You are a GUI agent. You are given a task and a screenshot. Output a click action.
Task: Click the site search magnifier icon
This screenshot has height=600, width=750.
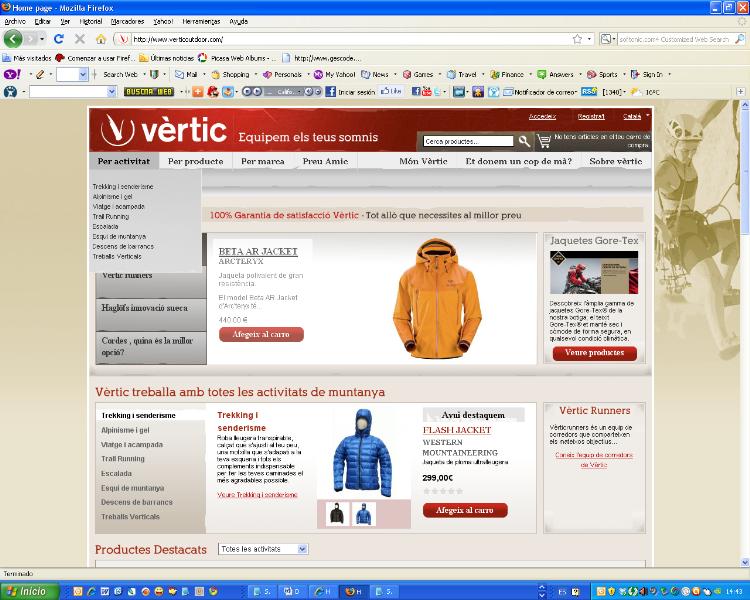click(524, 141)
